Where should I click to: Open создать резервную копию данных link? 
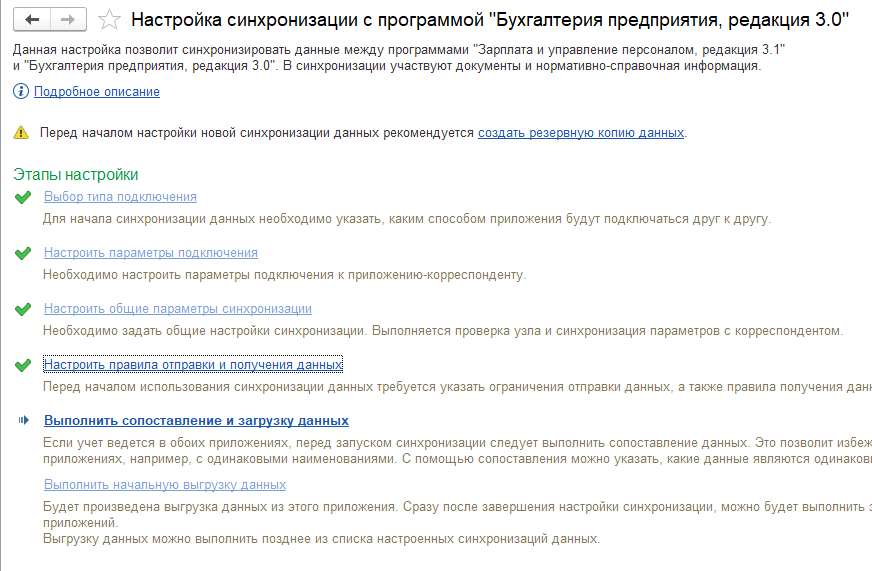coord(581,133)
